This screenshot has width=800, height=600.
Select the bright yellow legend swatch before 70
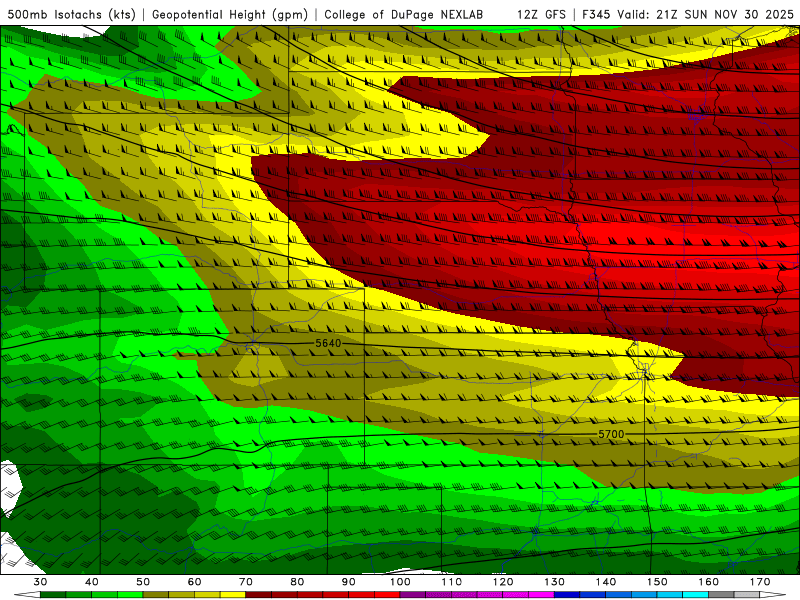[233, 595]
